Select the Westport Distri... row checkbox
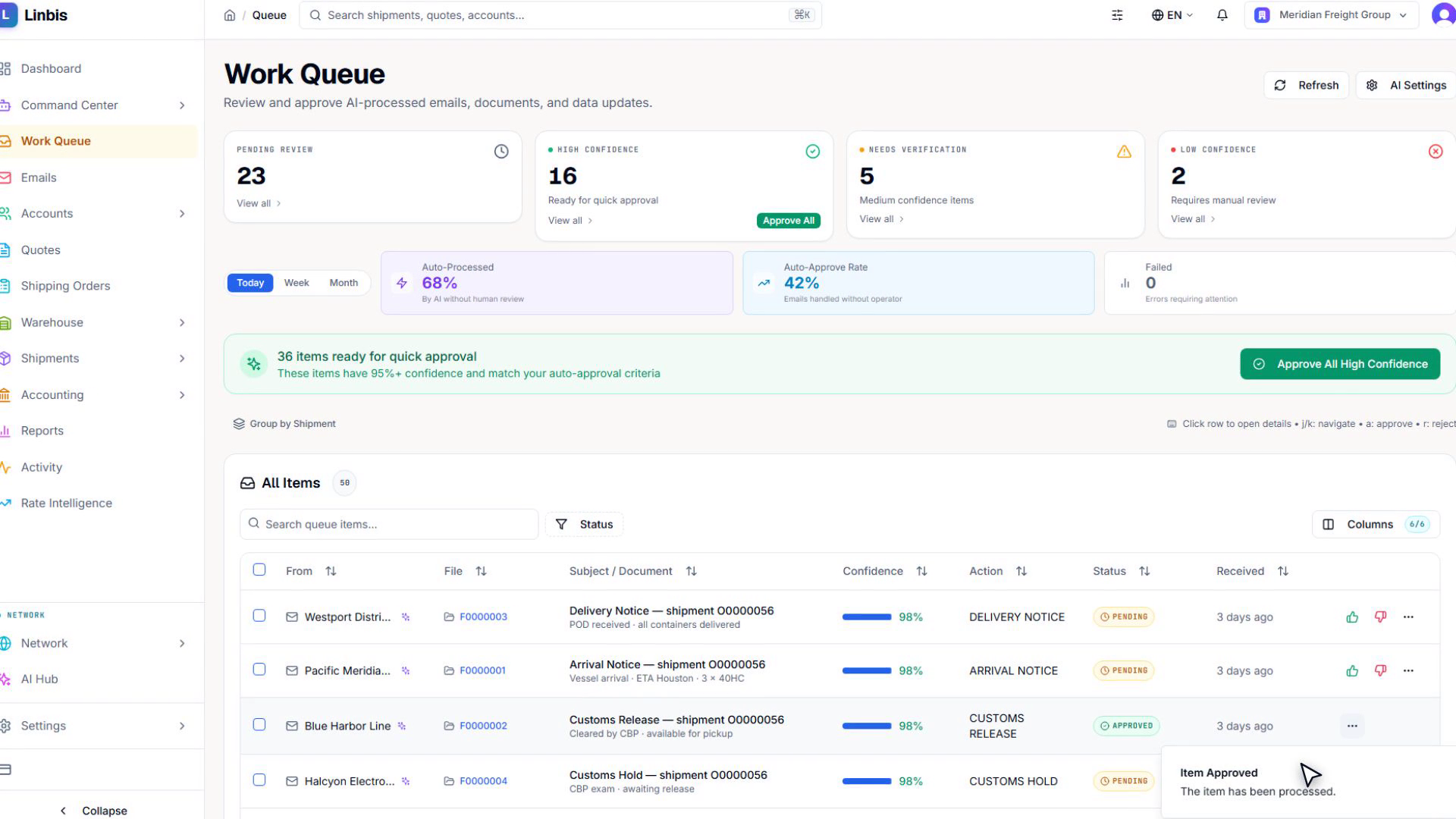This screenshot has width=1456, height=819. (259, 616)
